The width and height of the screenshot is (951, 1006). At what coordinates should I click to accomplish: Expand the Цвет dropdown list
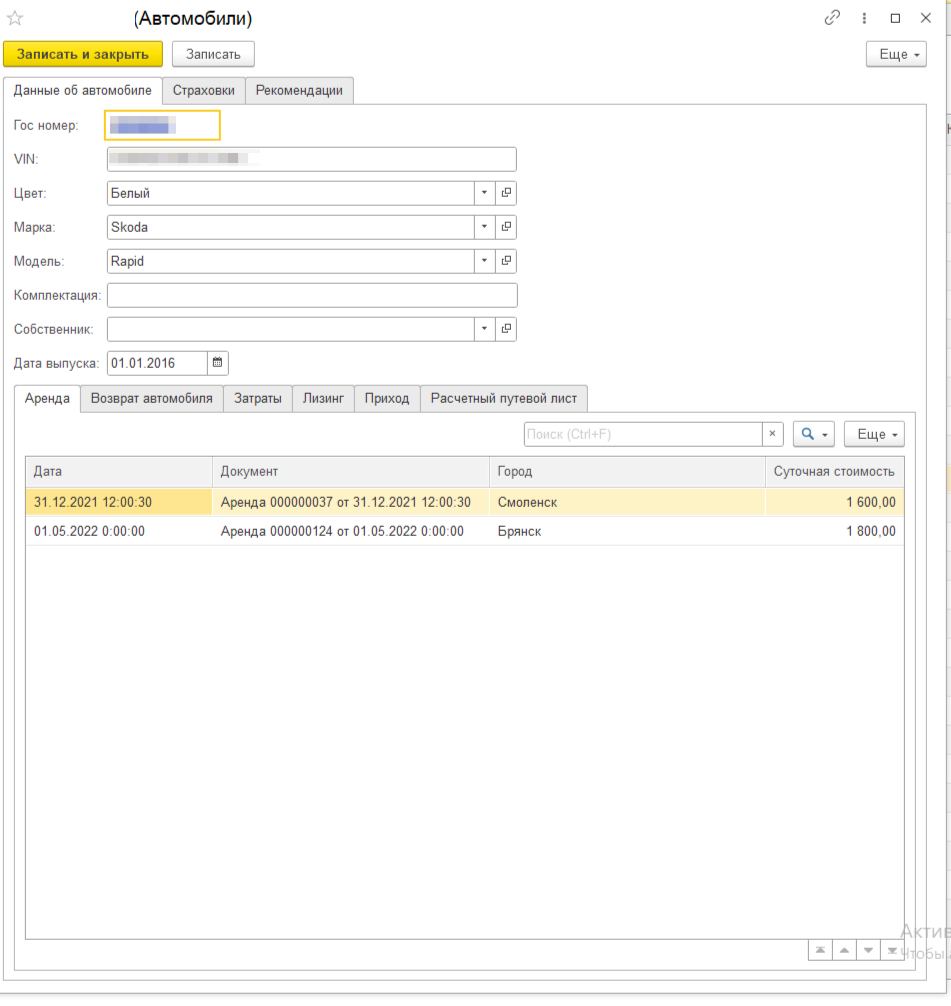click(x=484, y=193)
